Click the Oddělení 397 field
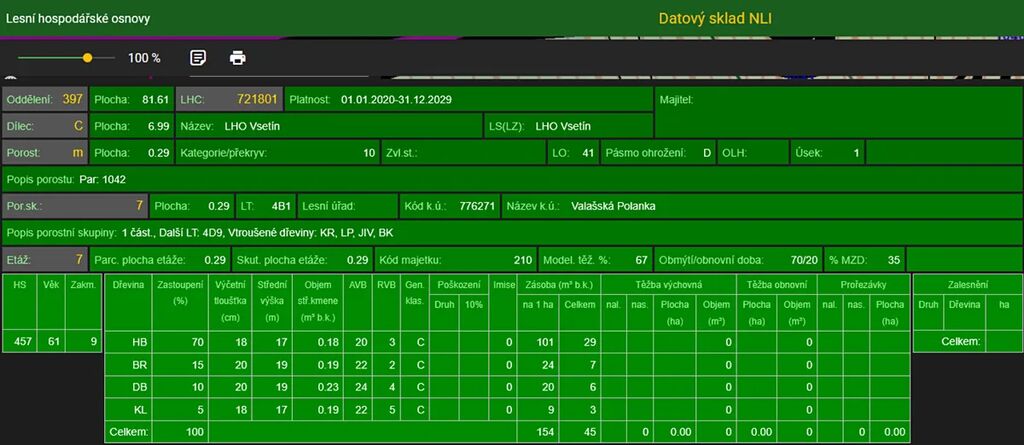The width and height of the screenshot is (1024, 445). pyautogui.click(x=45, y=100)
